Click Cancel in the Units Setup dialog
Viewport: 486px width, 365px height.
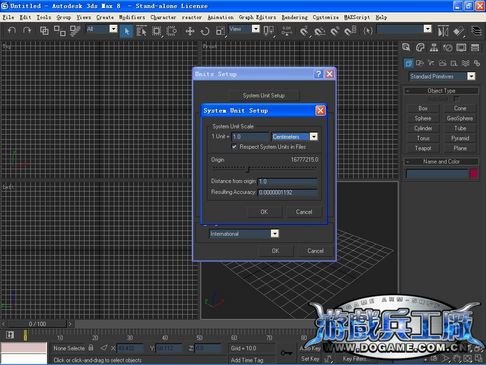tap(315, 251)
